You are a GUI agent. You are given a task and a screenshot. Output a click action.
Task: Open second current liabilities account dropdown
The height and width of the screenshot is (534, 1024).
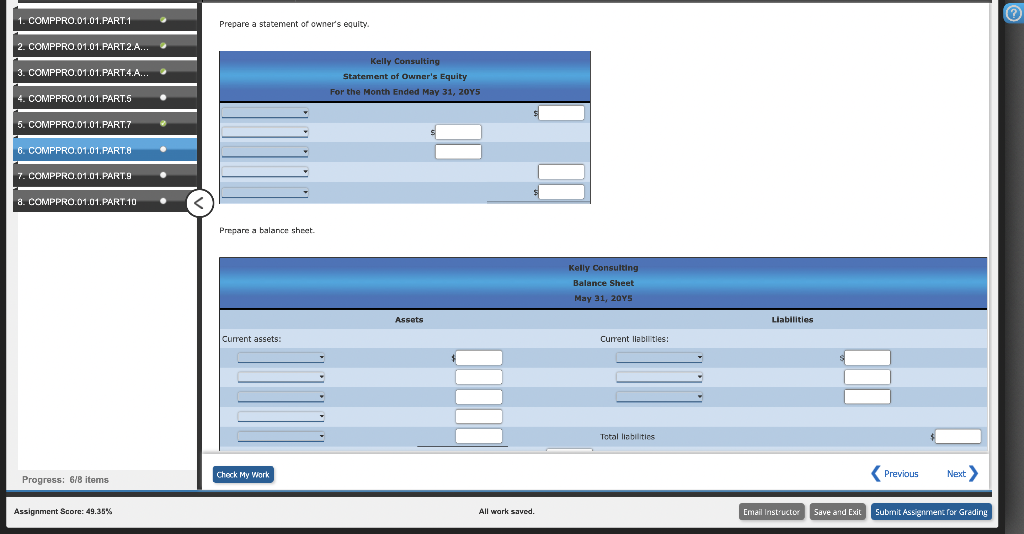[660, 377]
